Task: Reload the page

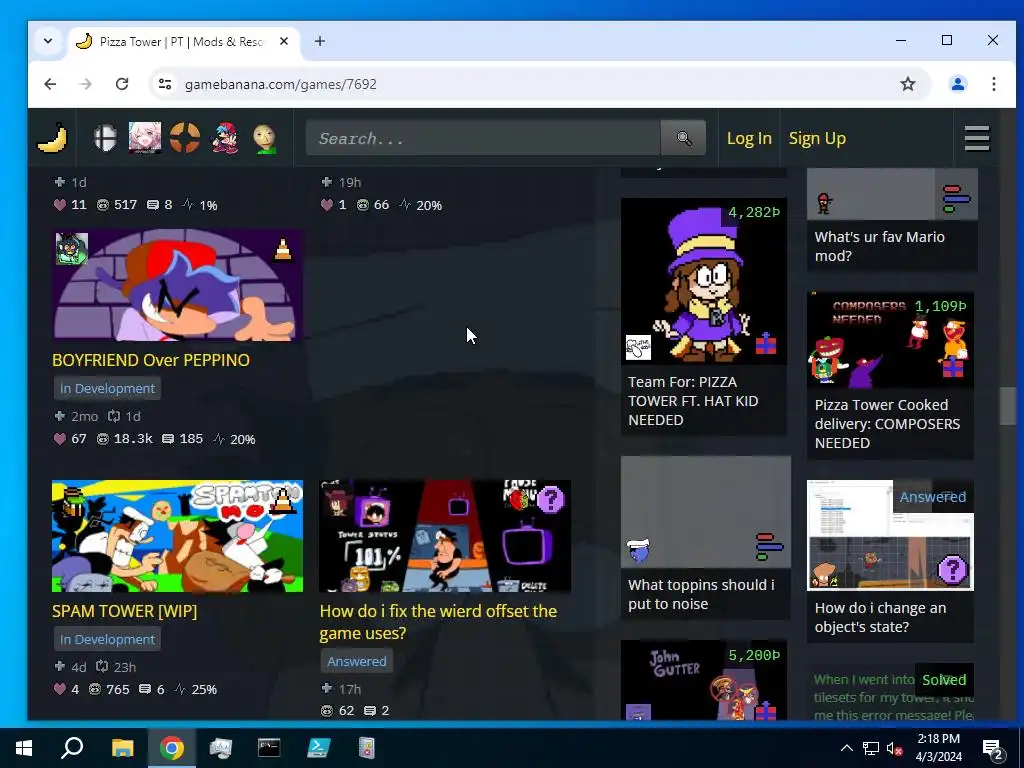Action: (122, 84)
